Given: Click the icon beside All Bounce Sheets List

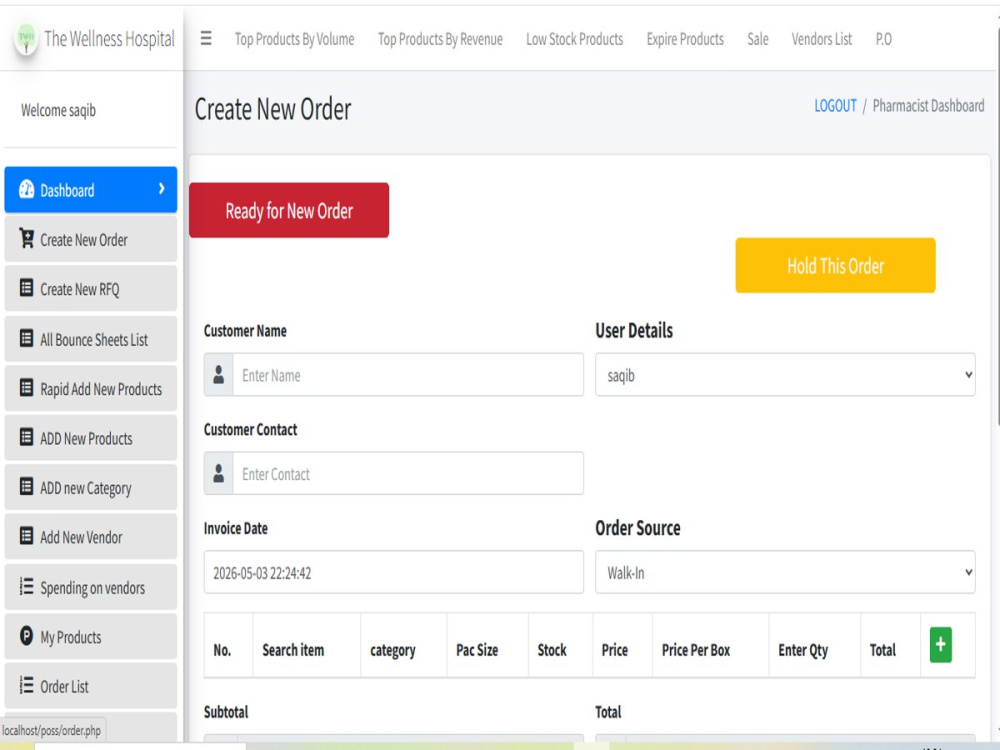Looking at the screenshot, I should [26, 338].
